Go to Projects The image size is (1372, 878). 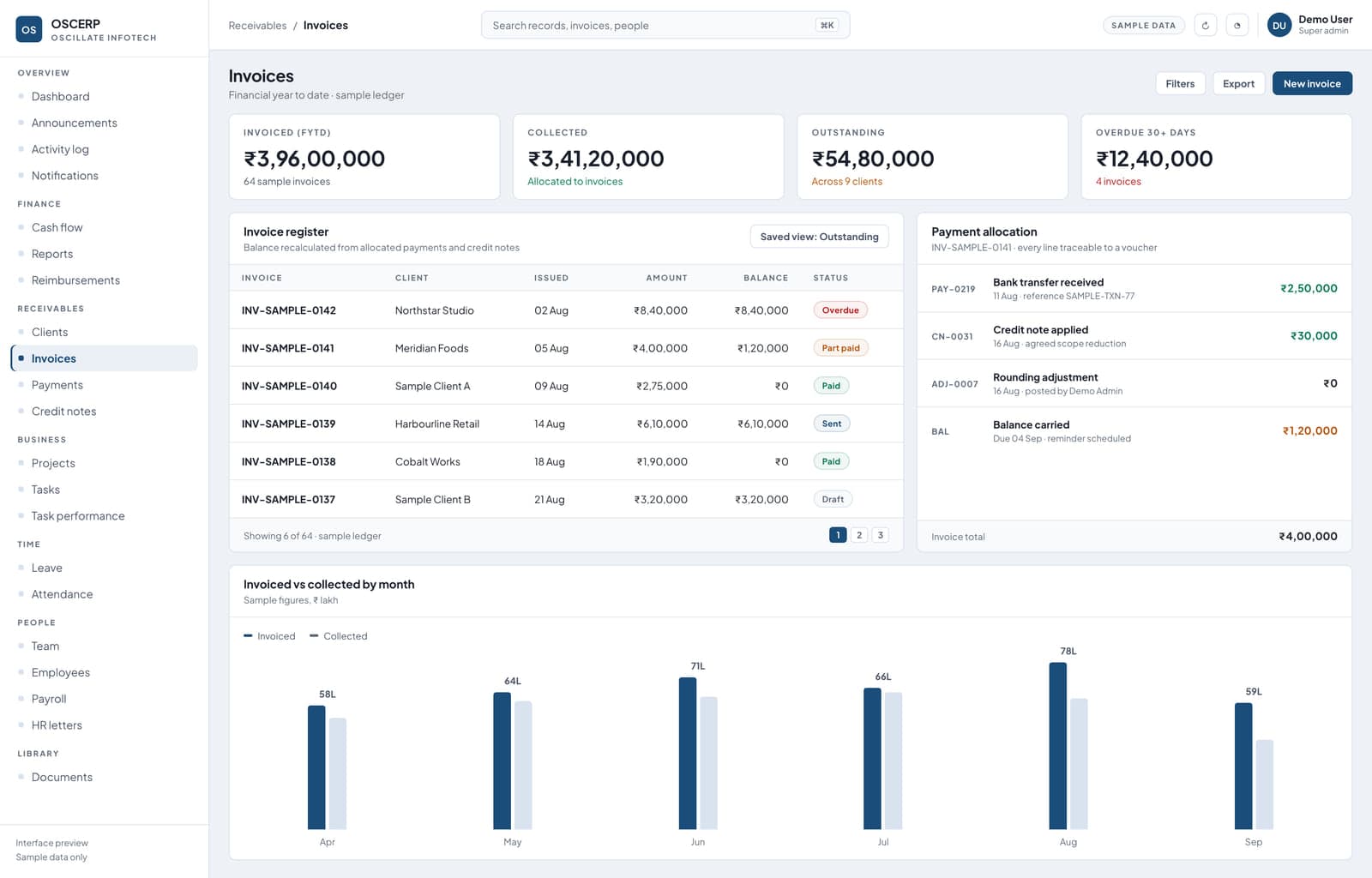click(104, 464)
